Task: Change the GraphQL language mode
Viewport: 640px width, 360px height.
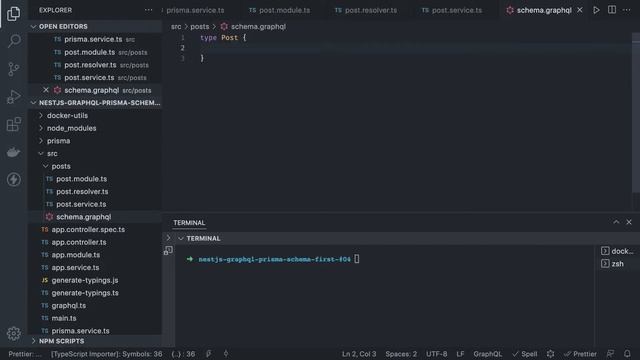Action: click(487, 354)
